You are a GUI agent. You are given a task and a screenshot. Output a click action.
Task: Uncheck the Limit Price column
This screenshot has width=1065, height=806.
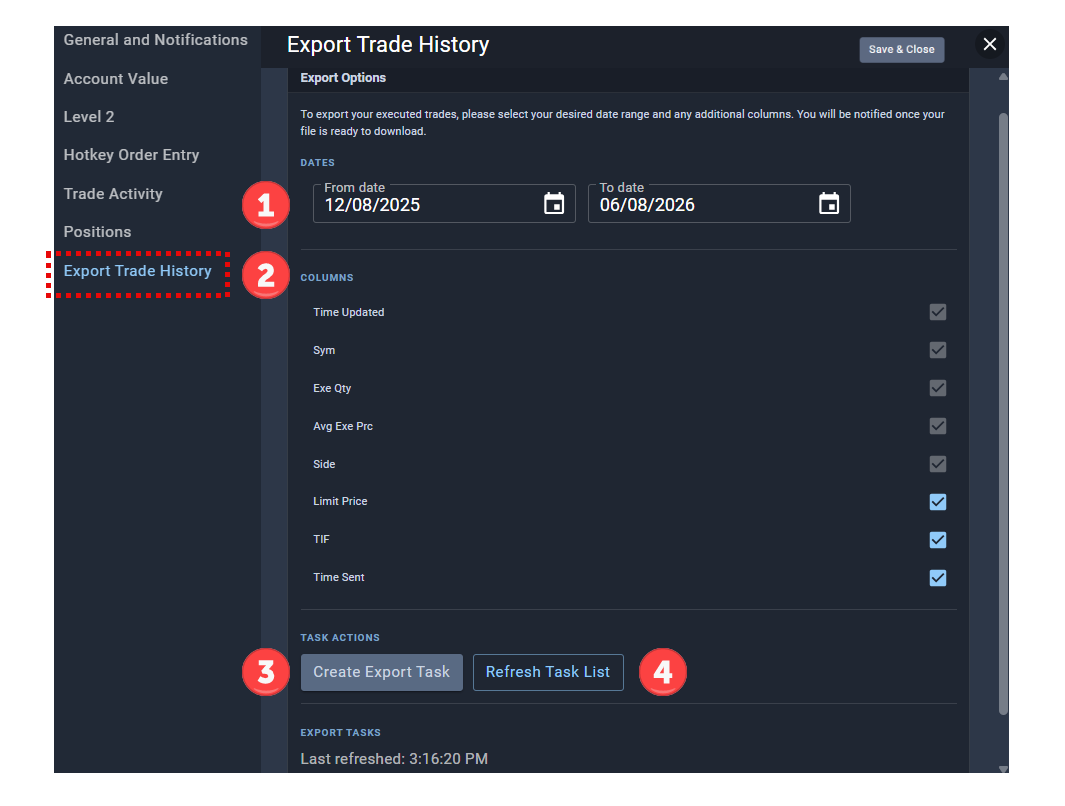point(937,502)
